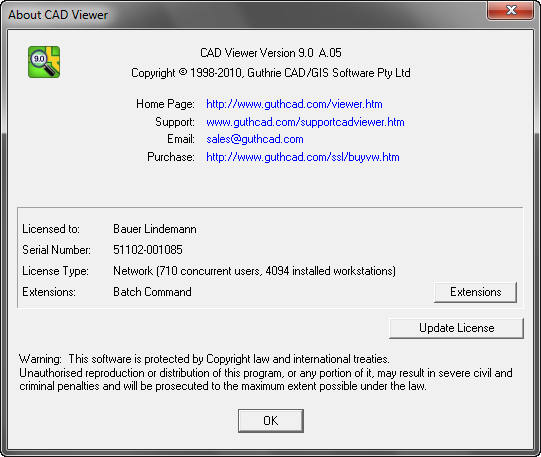Click the Extensions button
541x457 pixels.
click(x=475, y=292)
